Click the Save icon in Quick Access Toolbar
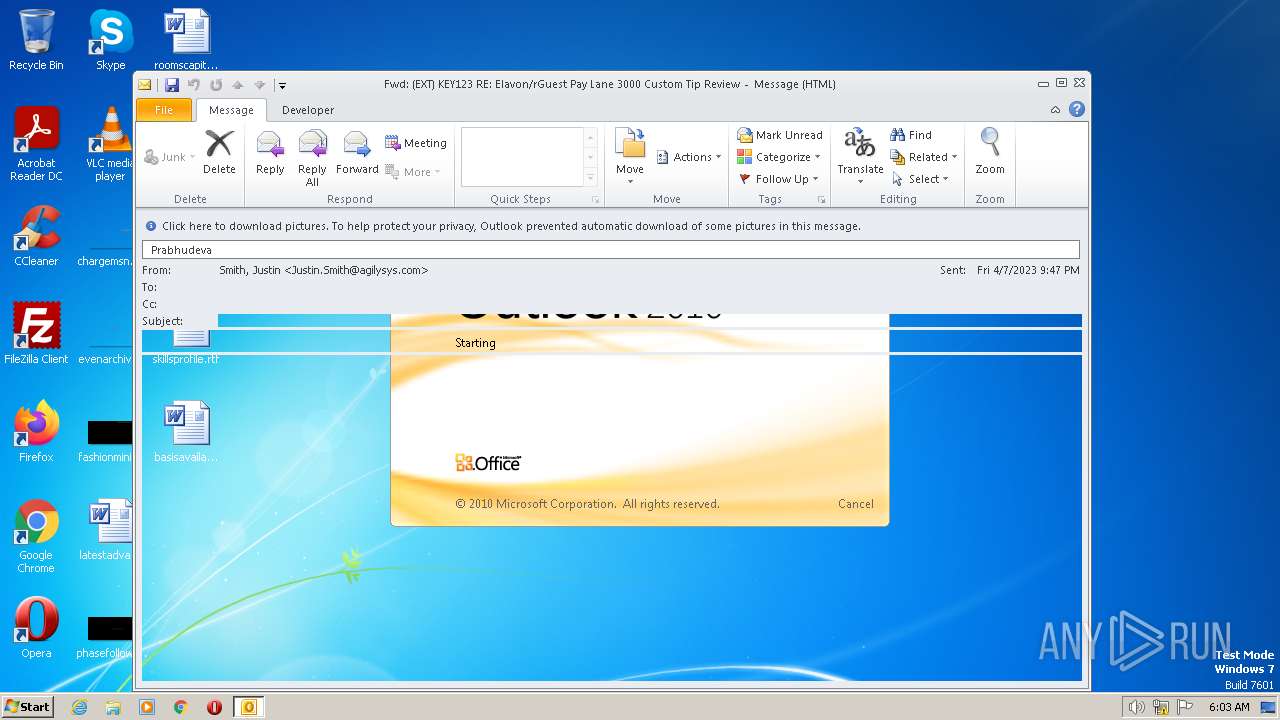The height and width of the screenshot is (720, 1280). (x=172, y=85)
